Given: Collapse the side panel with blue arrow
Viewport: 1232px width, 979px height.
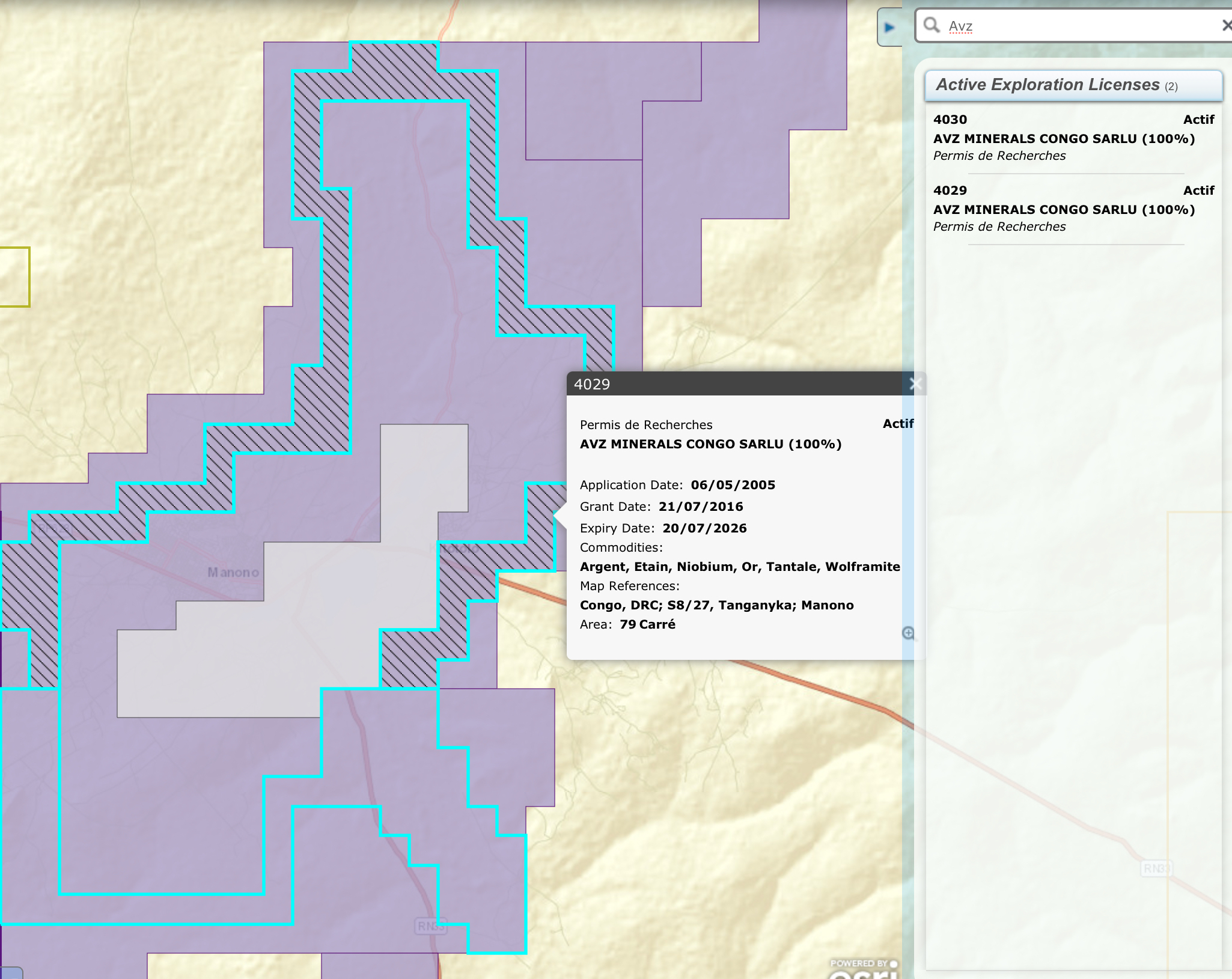Looking at the screenshot, I should click(x=889, y=27).
